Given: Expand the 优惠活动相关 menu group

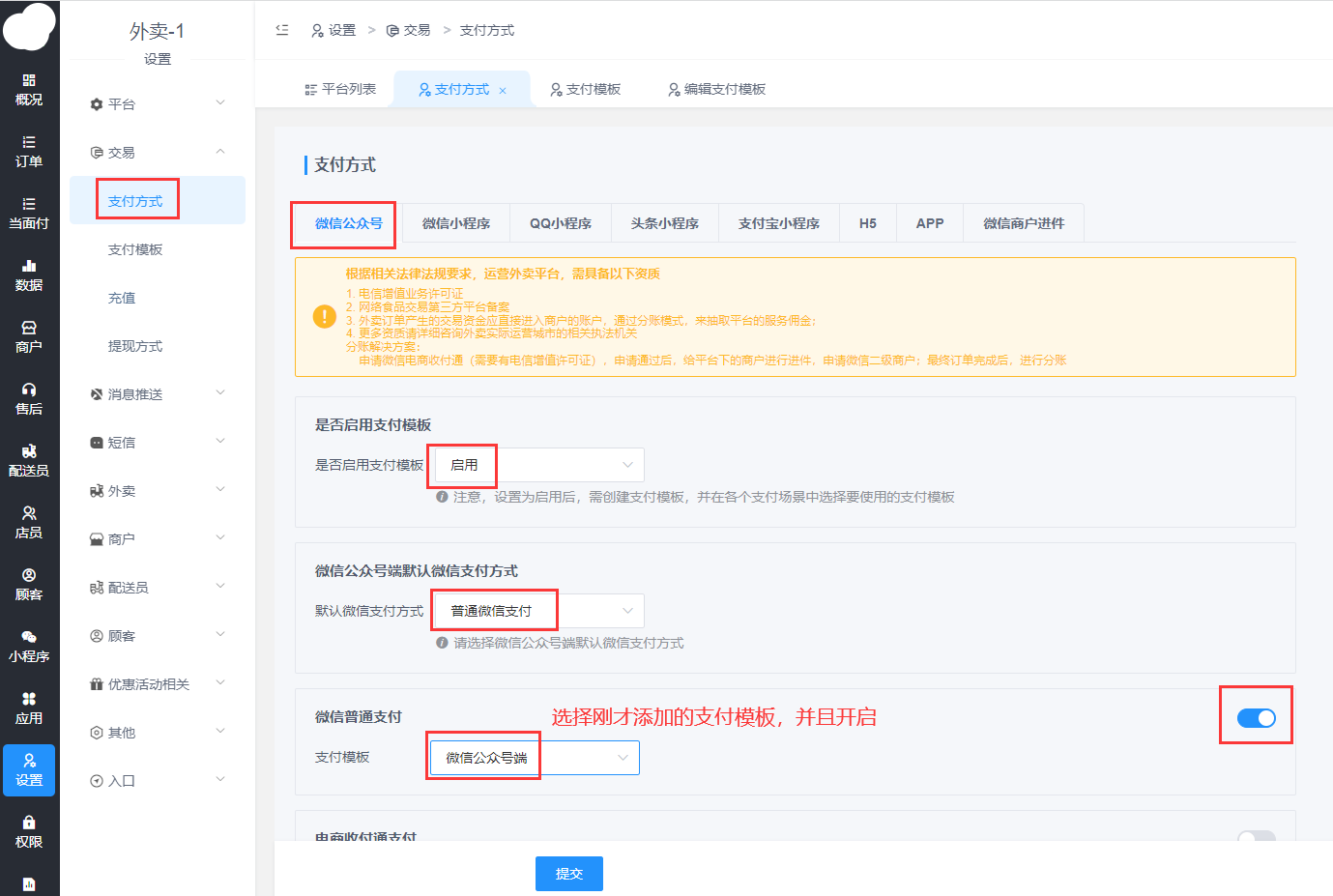Looking at the screenshot, I should pyautogui.click(x=158, y=683).
